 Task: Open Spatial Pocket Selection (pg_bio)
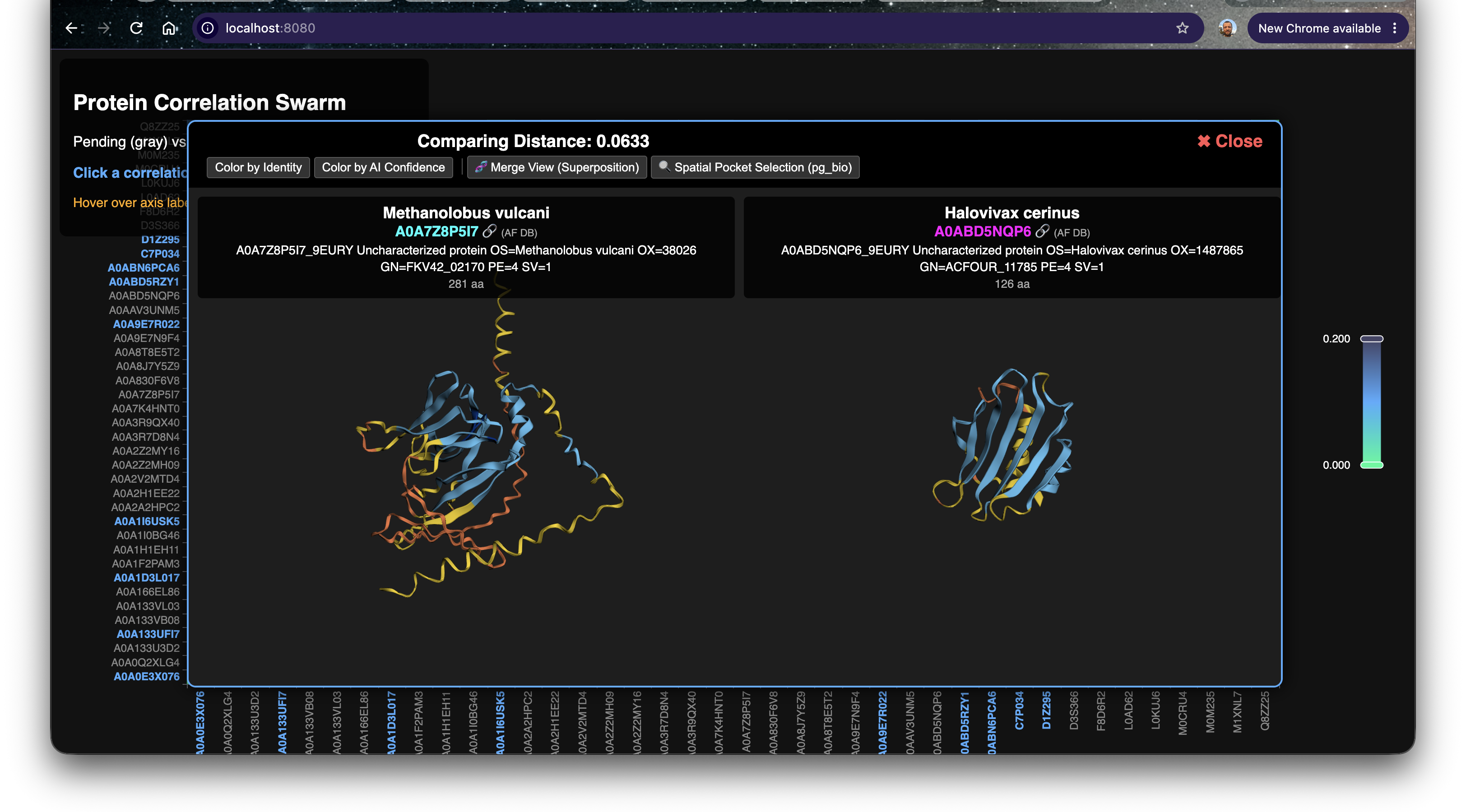755,167
